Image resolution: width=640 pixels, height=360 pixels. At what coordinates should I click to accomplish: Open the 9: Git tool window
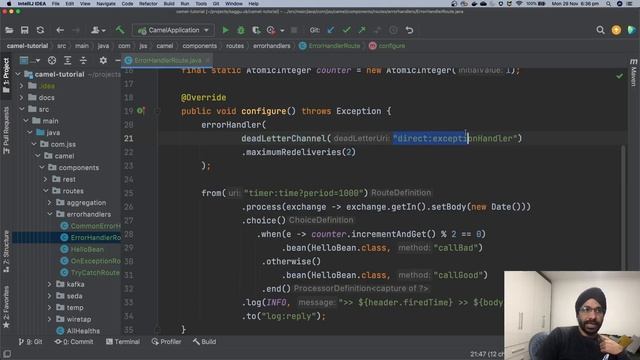click(x=30, y=342)
